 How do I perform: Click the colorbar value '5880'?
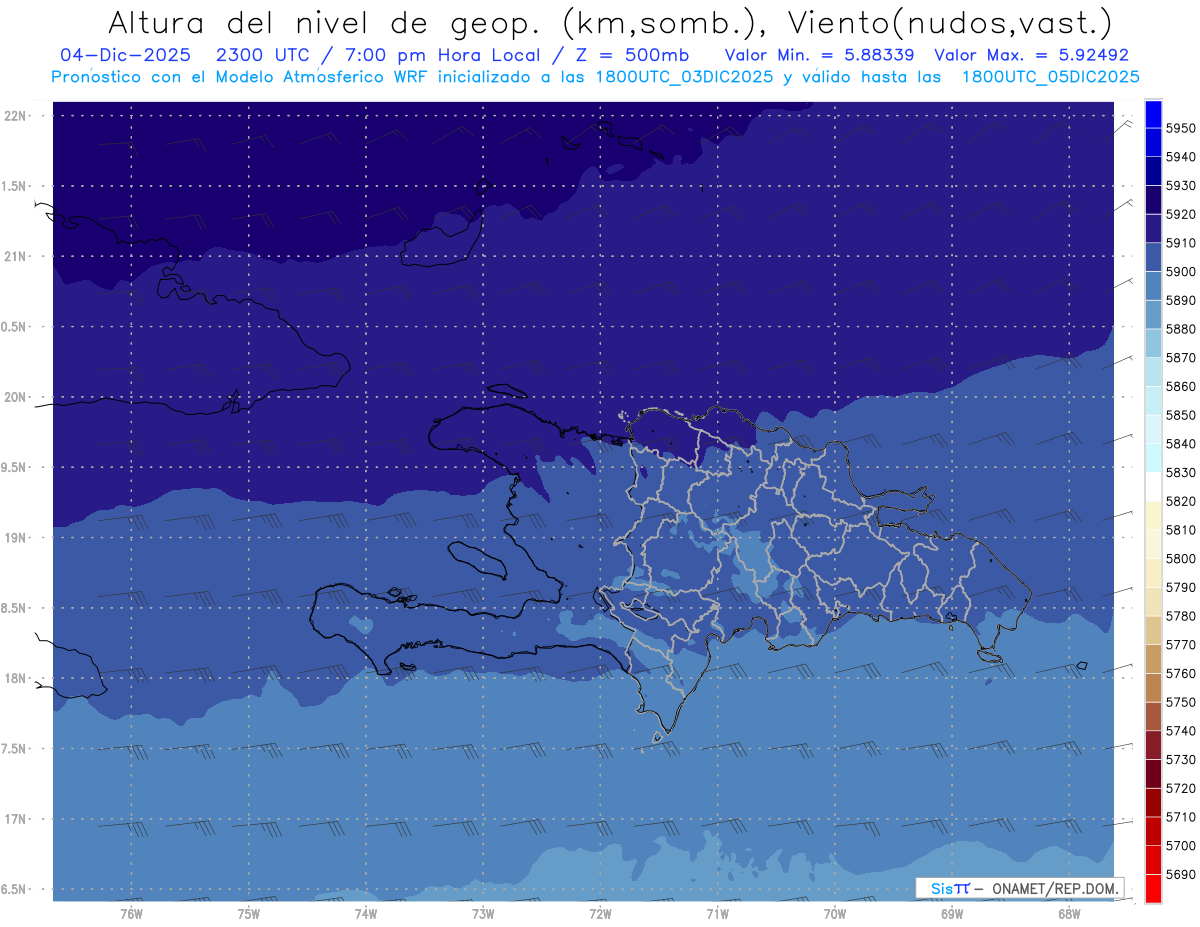(x=1180, y=329)
